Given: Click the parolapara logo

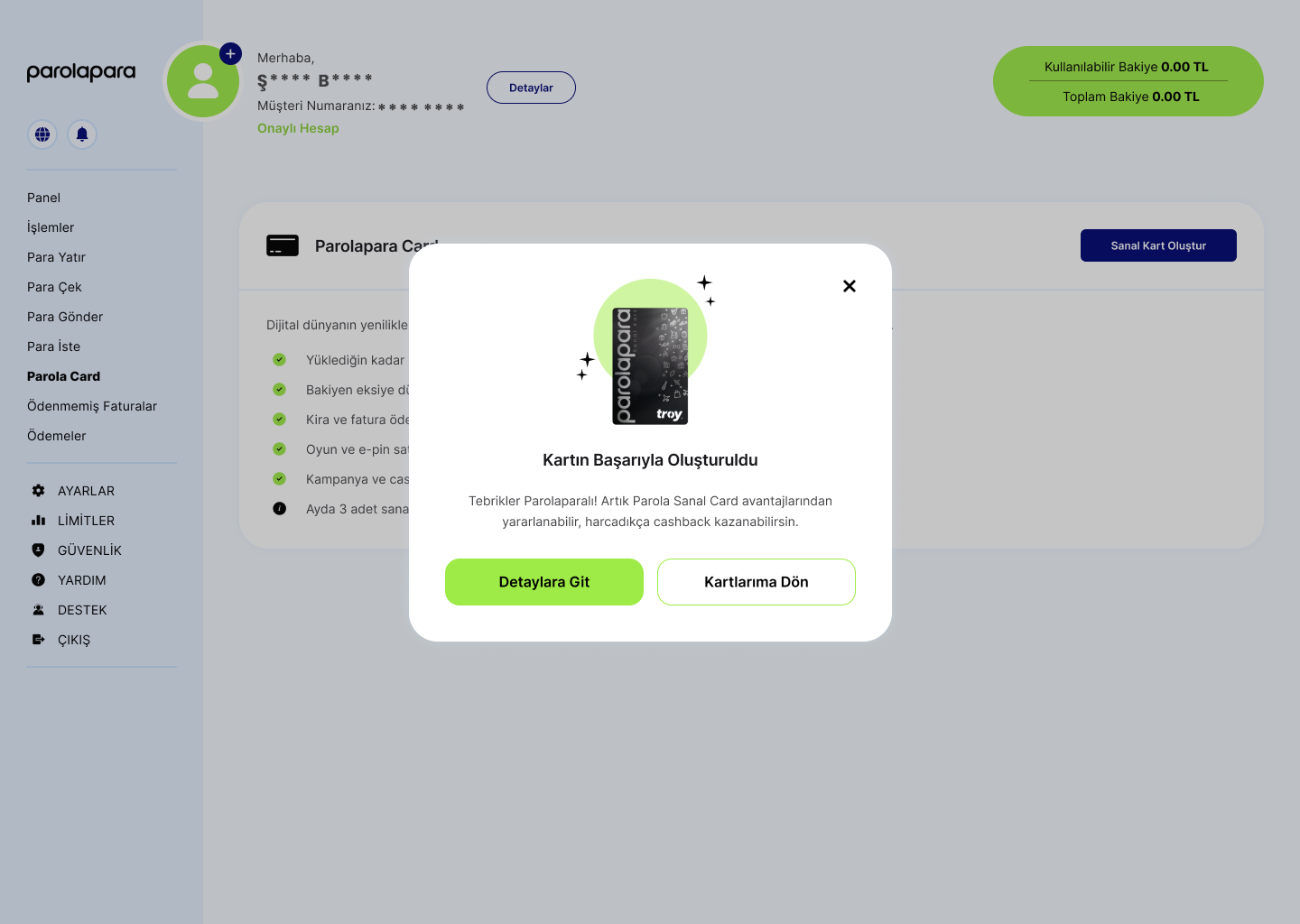Looking at the screenshot, I should (x=81, y=72).
